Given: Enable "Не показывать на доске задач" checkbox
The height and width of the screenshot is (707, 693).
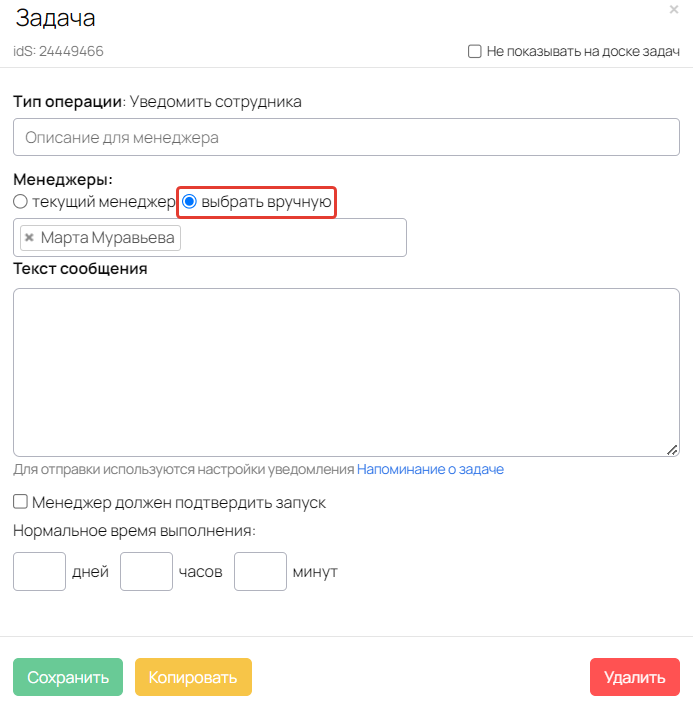Looking at the screenshot, I should click(475, 51).
